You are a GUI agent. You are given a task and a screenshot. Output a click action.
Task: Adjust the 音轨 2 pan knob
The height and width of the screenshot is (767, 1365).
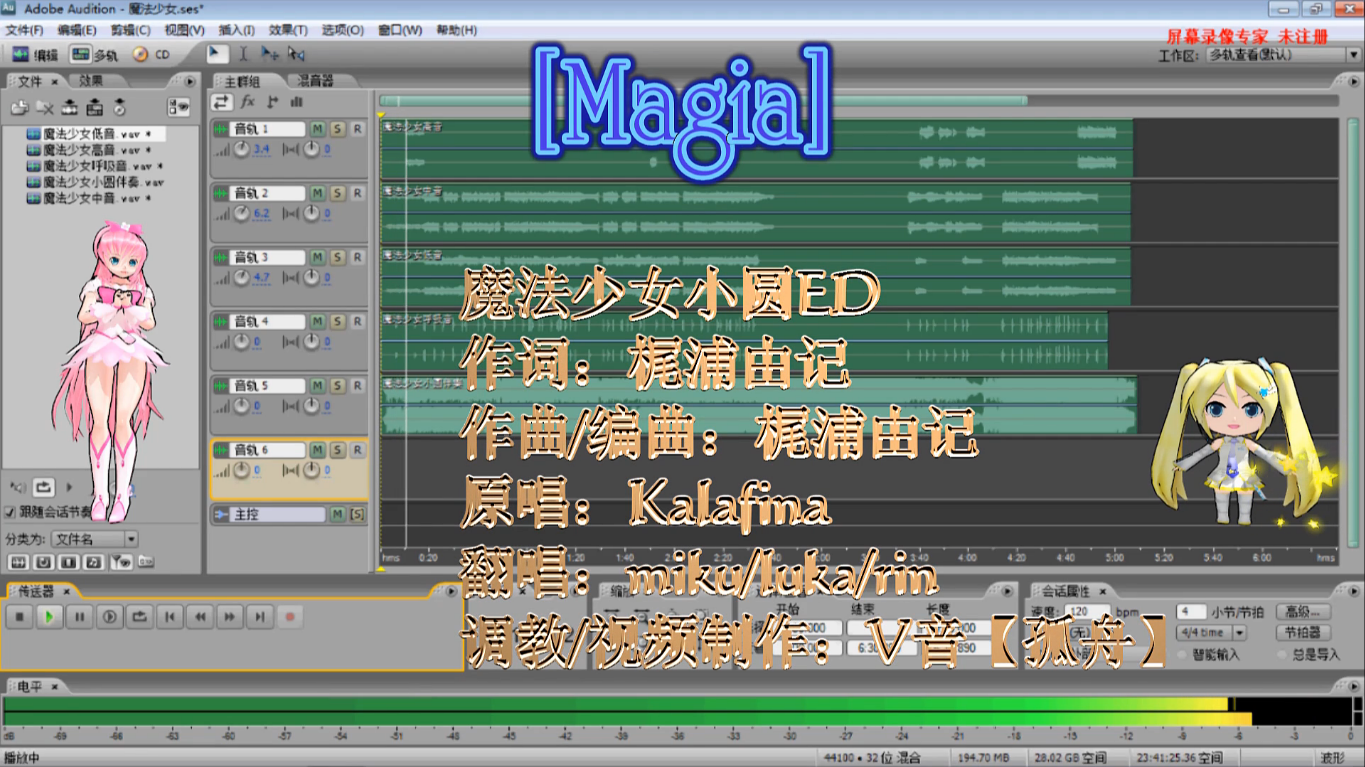point(312,214)
